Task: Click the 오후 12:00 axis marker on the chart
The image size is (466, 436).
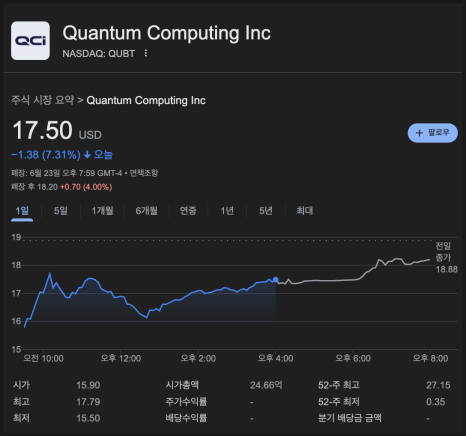Action: click(x=121, y=358)
